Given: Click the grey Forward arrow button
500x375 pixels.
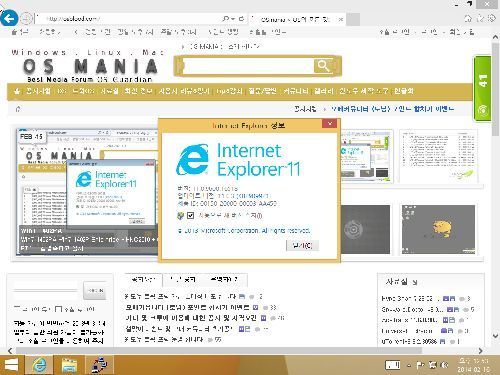Looking at the screenshot, I should click(26, 19).
